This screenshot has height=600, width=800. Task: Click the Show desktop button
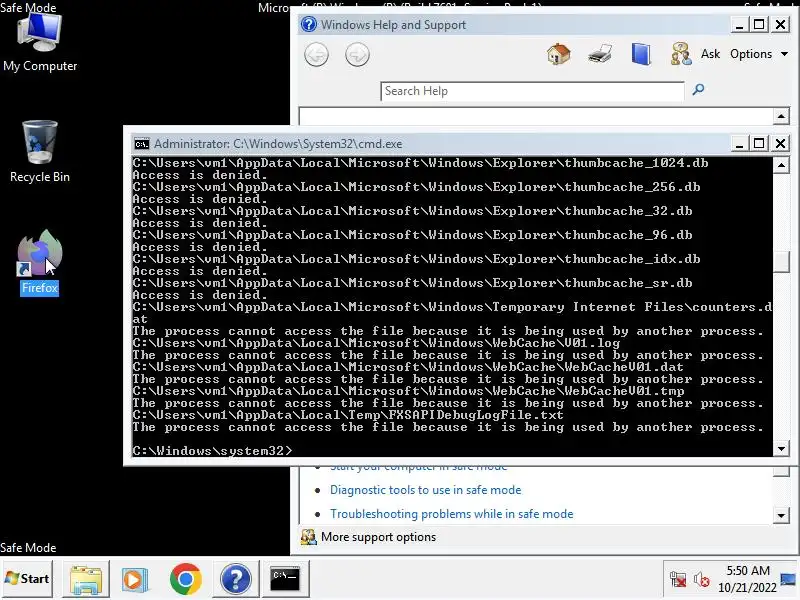(x=789, y=579)
